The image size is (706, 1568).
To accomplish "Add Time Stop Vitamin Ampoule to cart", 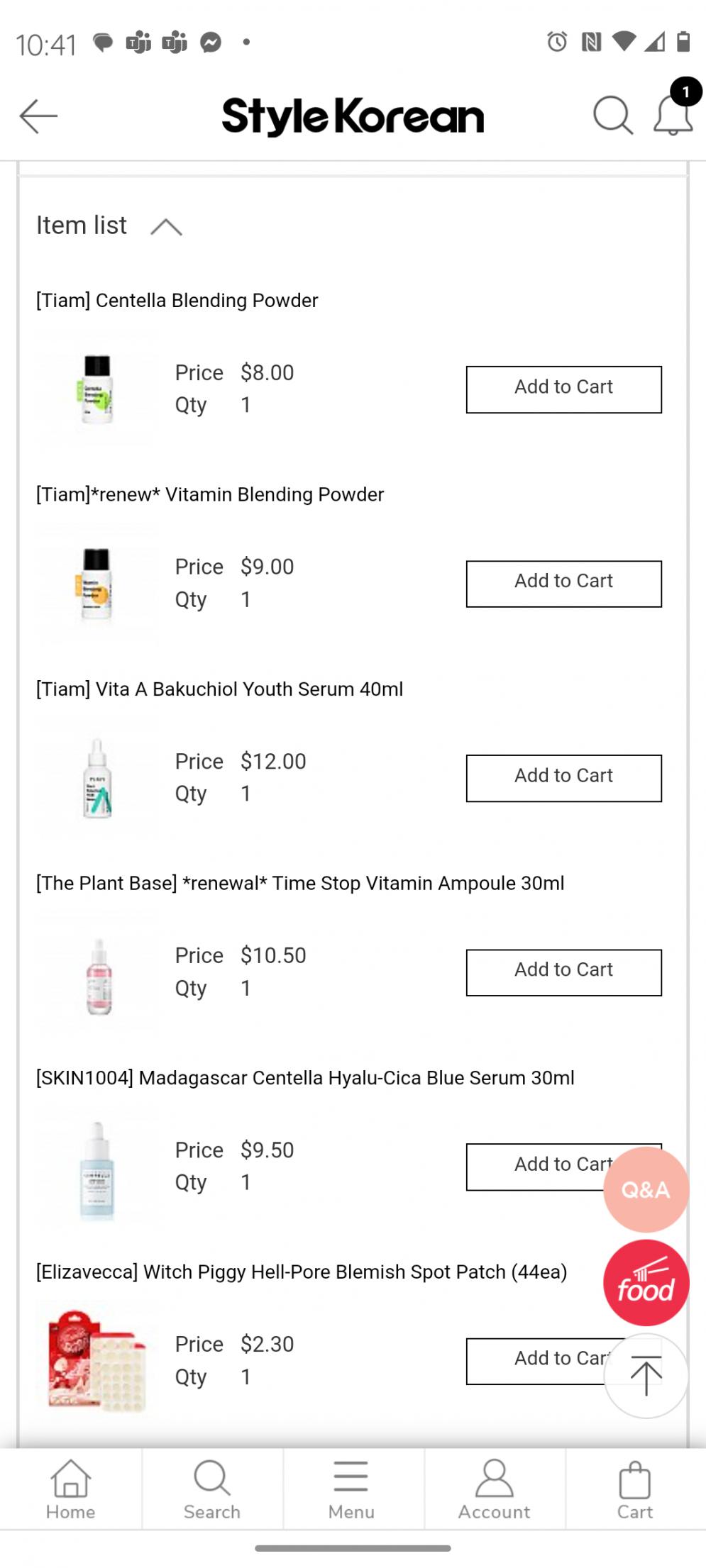I will point(563,972).
